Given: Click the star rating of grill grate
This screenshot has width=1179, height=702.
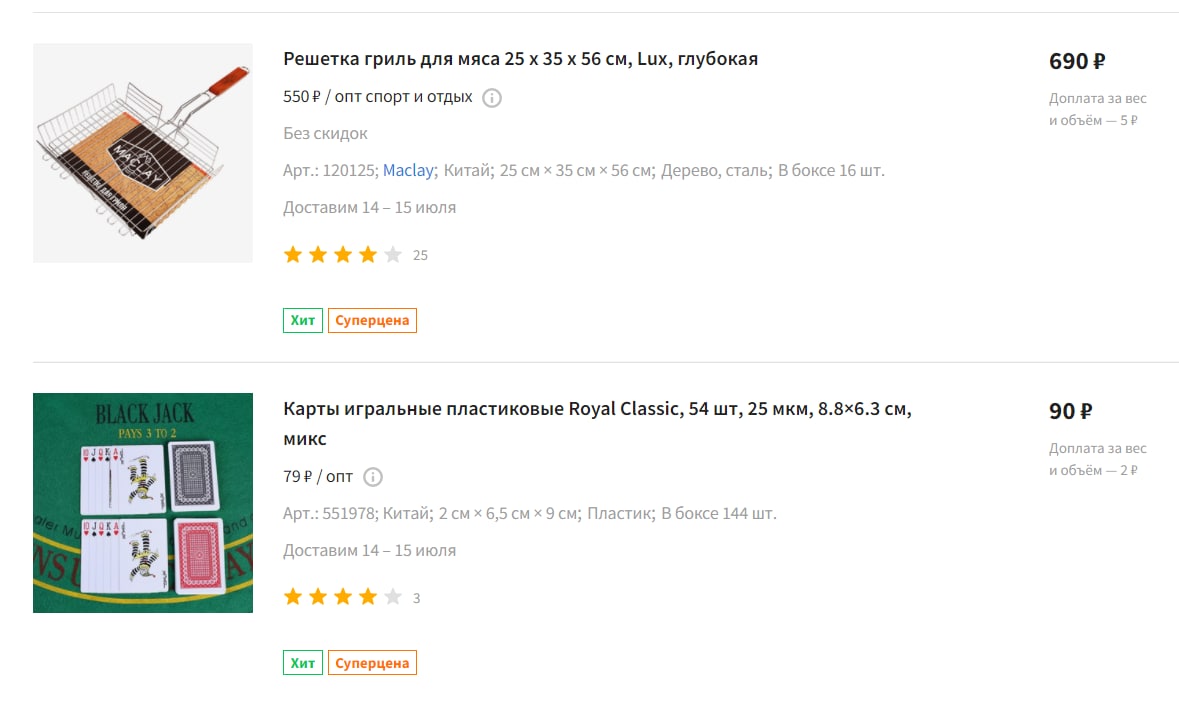Looking at the screenshot, I should point(343,255).
